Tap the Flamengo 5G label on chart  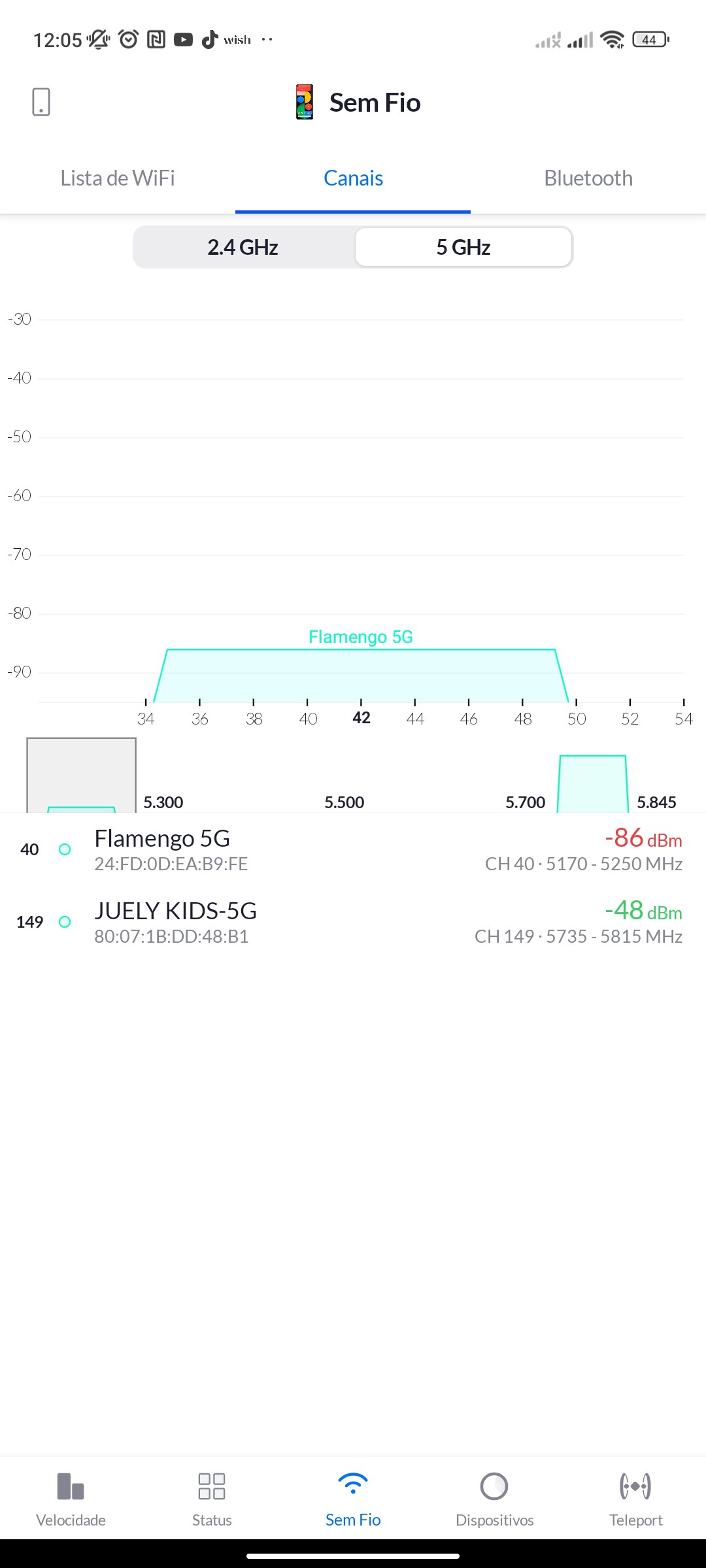coord(361,637)
